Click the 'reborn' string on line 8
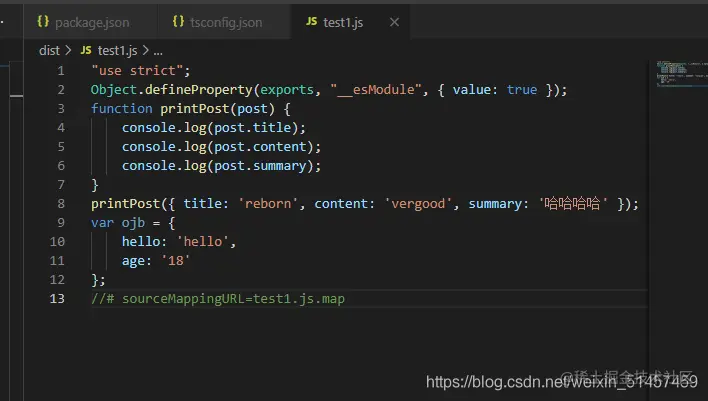This screenshot has width=708, height=401. pyautogui.click(x=268, y=204)
